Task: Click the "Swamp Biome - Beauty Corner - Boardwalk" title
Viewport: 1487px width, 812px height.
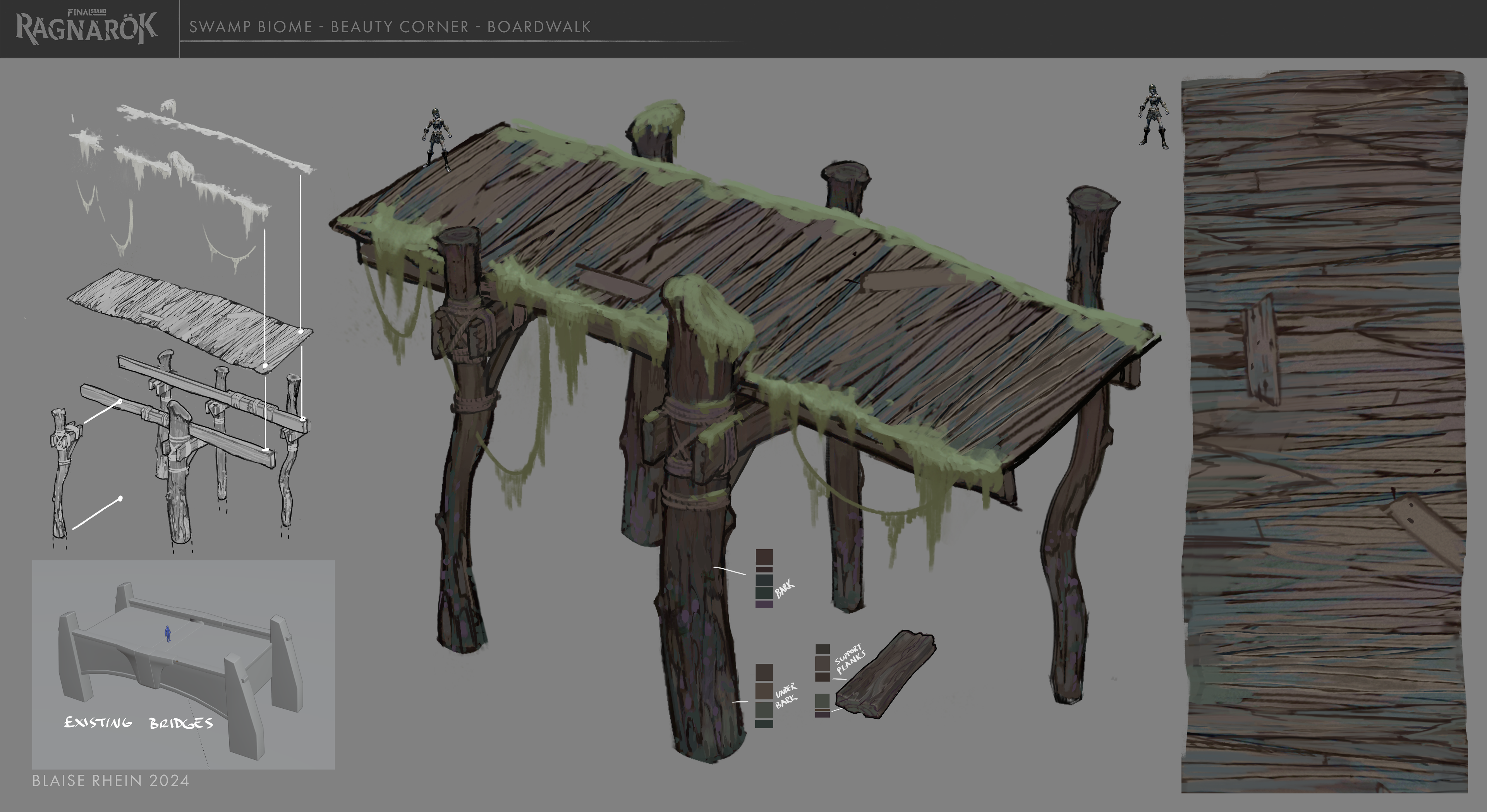Action: point(390,27)
